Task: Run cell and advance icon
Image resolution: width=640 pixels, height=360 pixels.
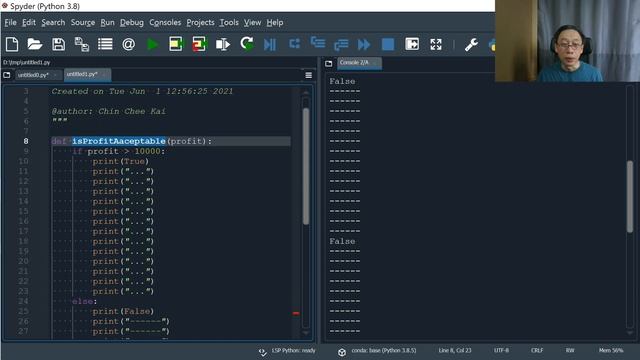Action: [199, 44]
